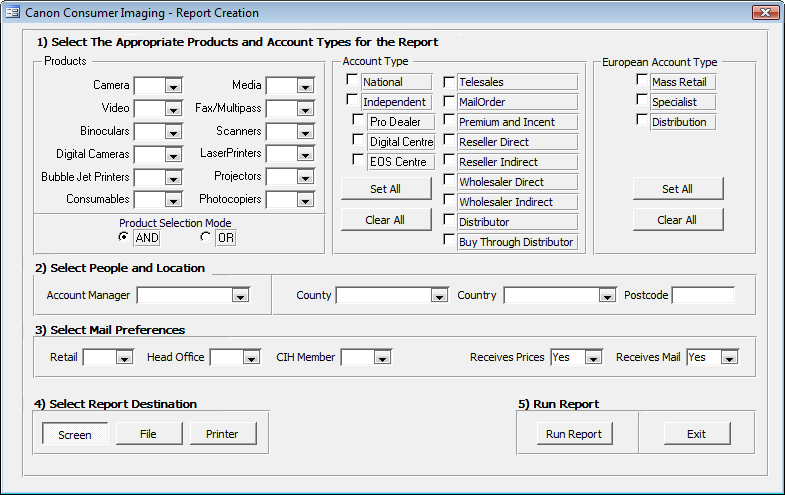Viewport: 785px width, 495px height.
Task: Tick the MailOrder checkbox
Action: (x=449, y=101)
